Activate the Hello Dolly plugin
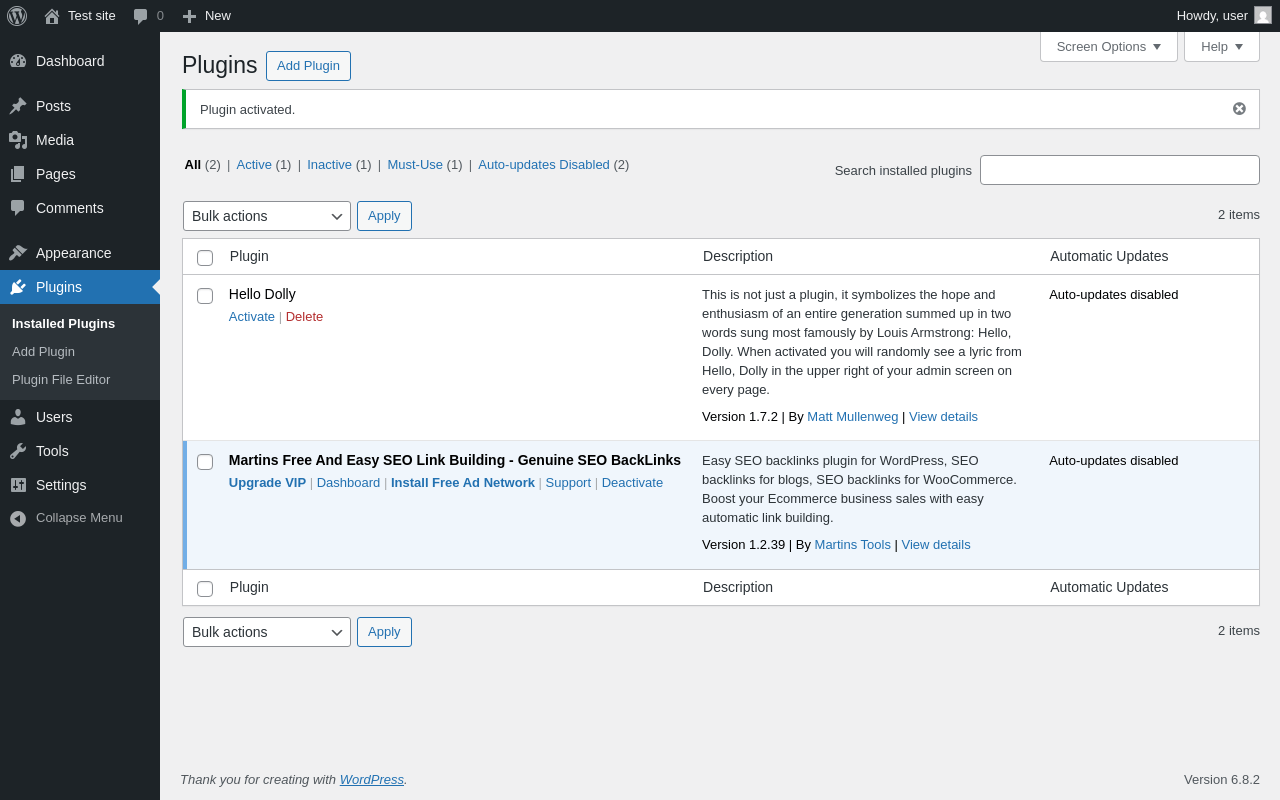 click(251, 317)
